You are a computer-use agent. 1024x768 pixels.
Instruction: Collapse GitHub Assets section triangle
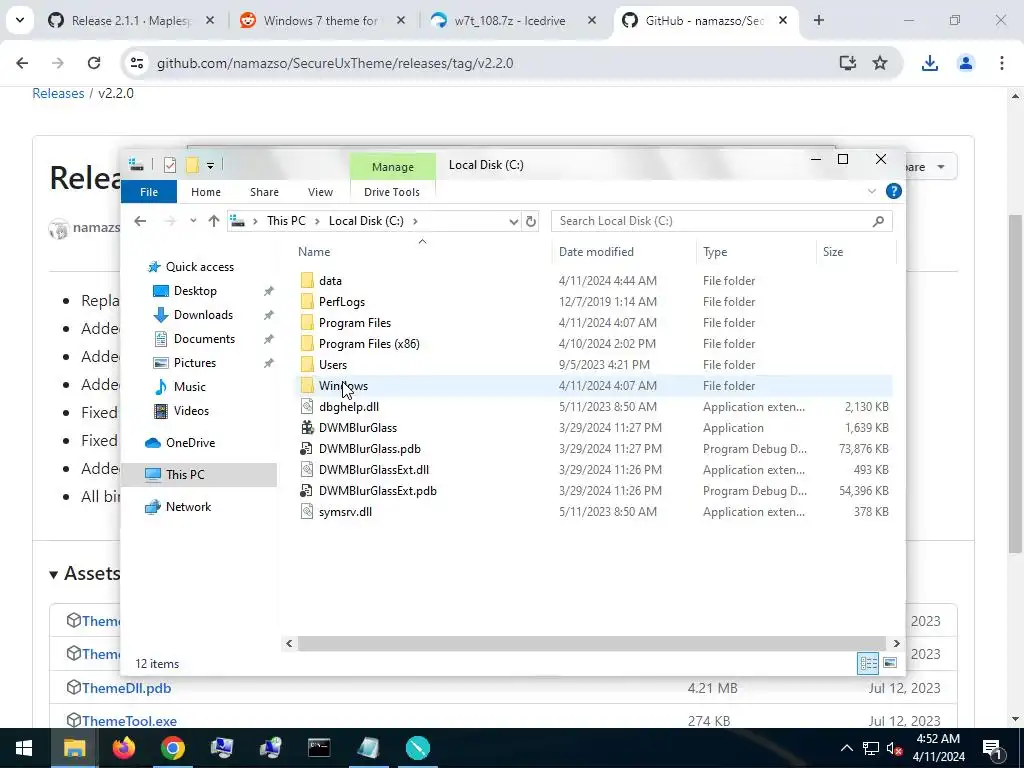click(x=54, y=575)
